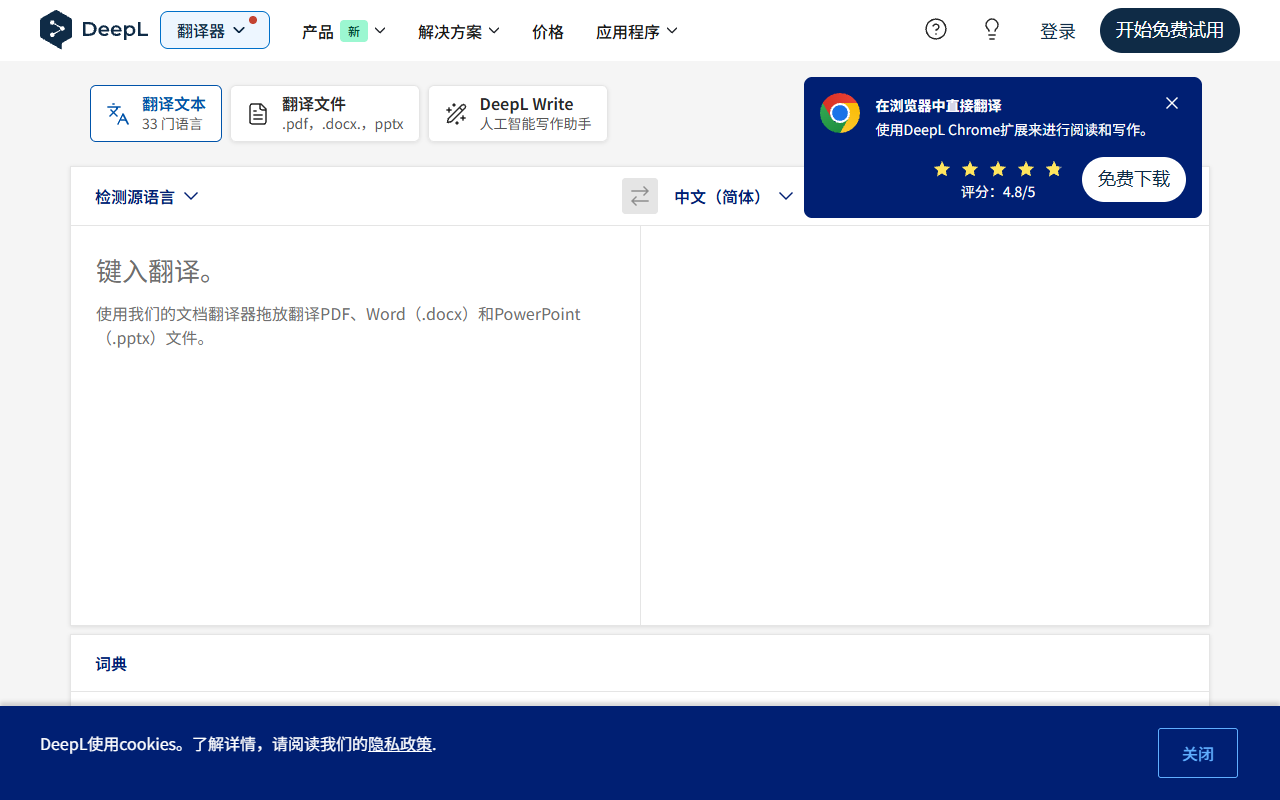Select the 翻译文本 tab
1280x800 pixels.
coord(156,113)
